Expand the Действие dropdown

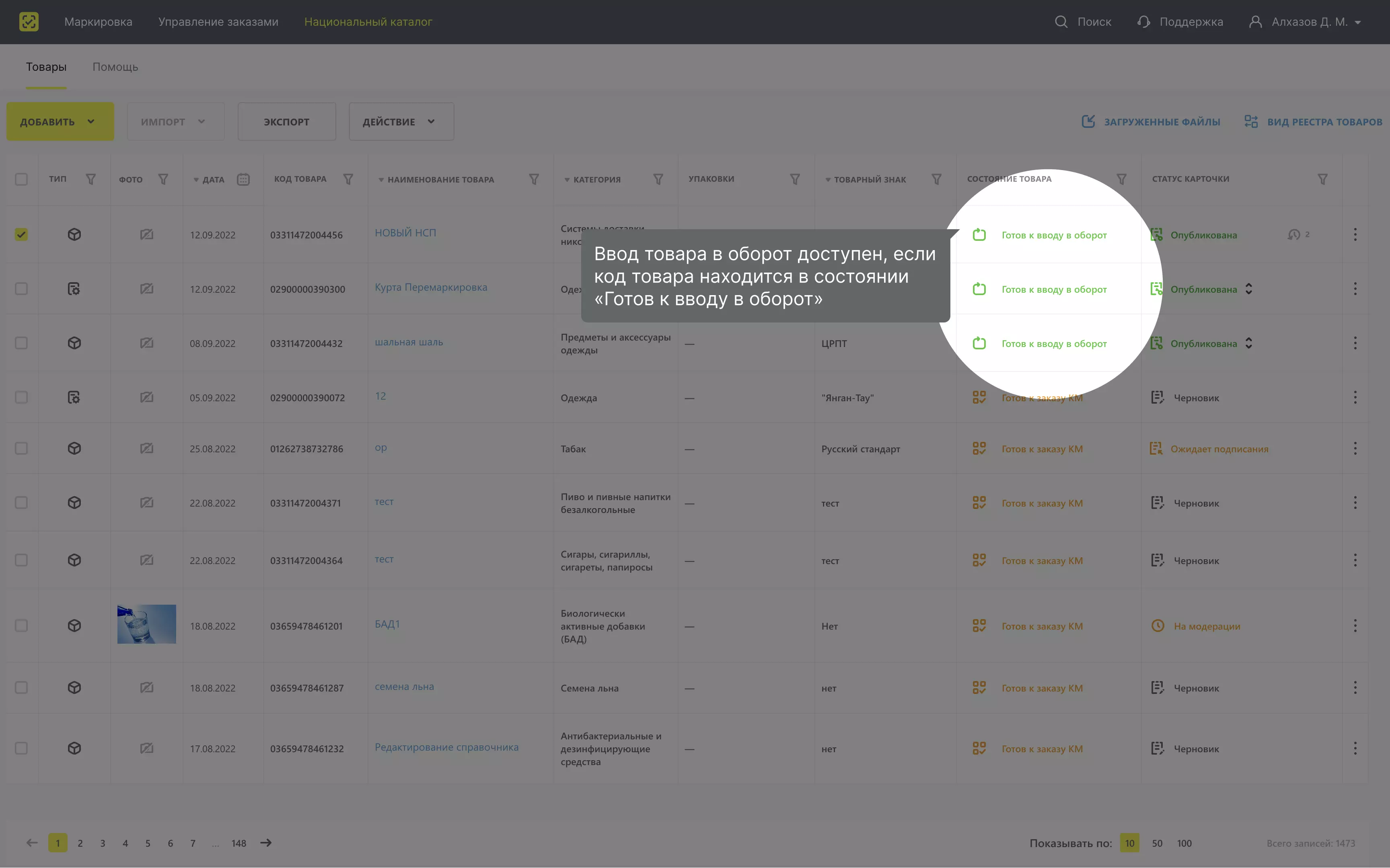(x=401, y=122)
